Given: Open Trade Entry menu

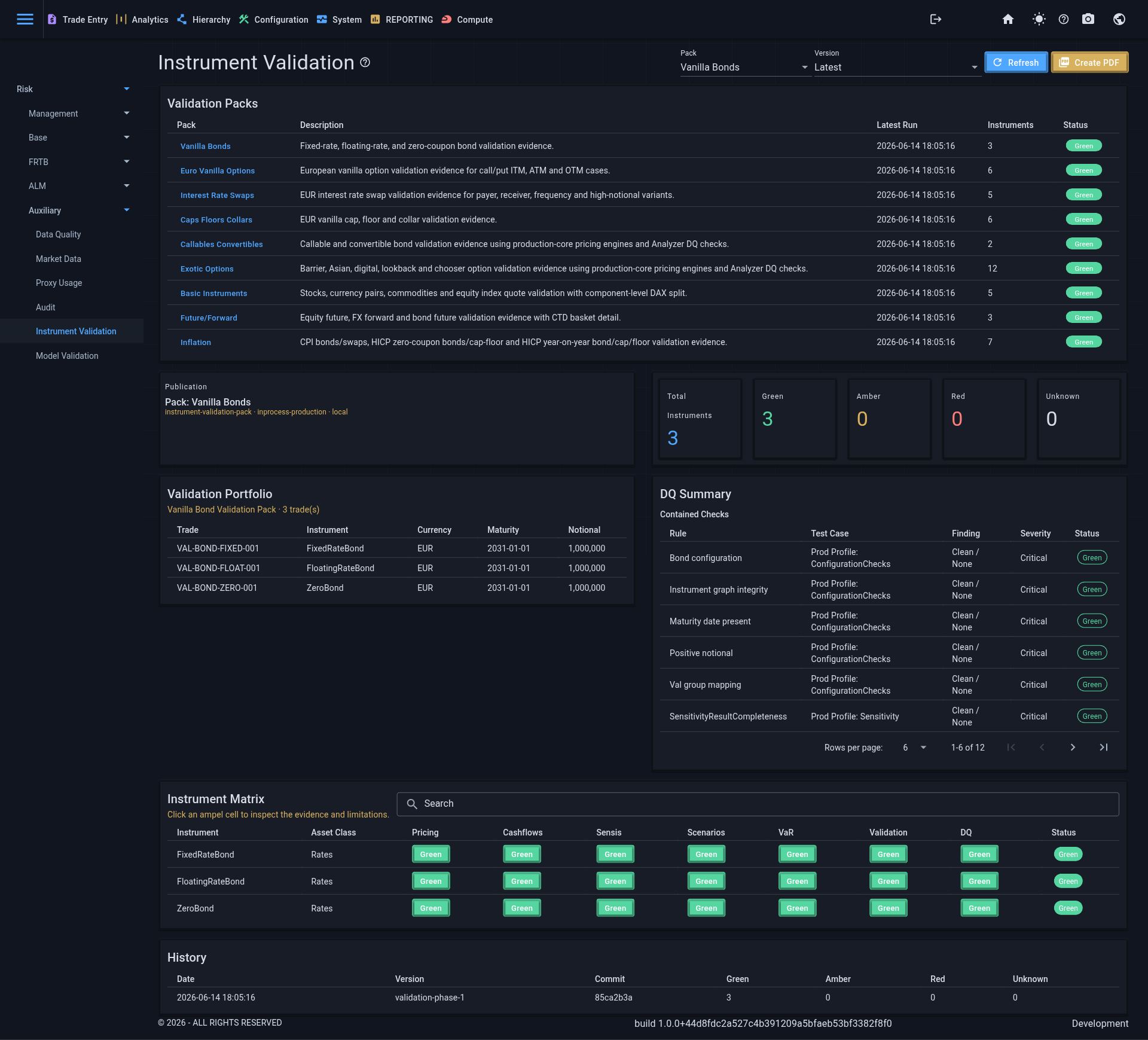Looking at the screenshot, I should (x=78, y=19).
